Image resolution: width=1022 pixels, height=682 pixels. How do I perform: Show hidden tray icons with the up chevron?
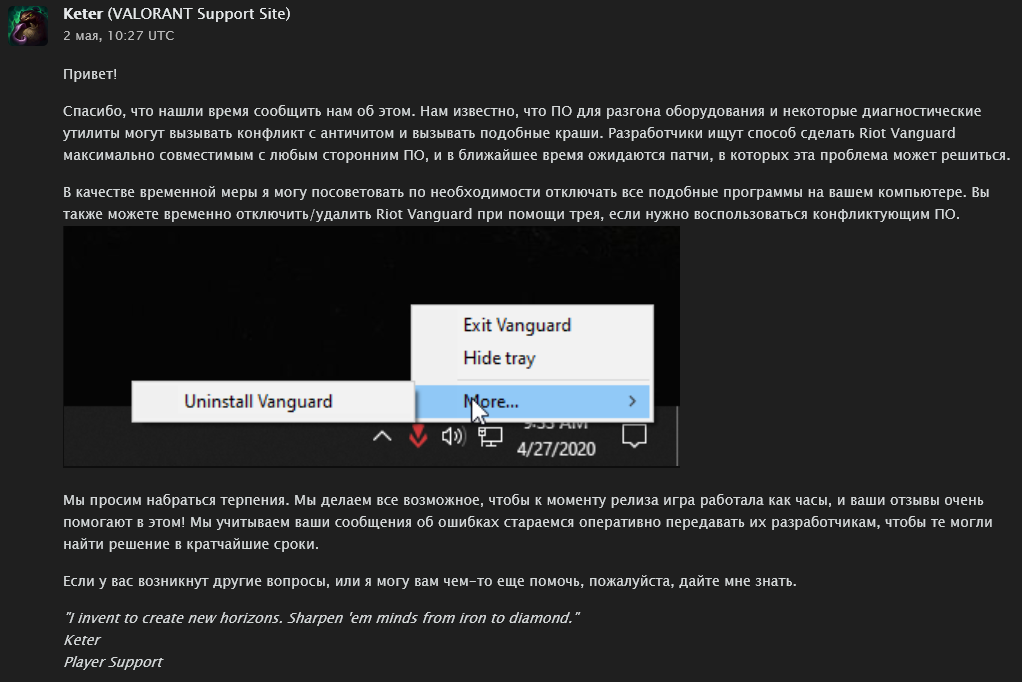pyautogui.click(x=383, y=436)
